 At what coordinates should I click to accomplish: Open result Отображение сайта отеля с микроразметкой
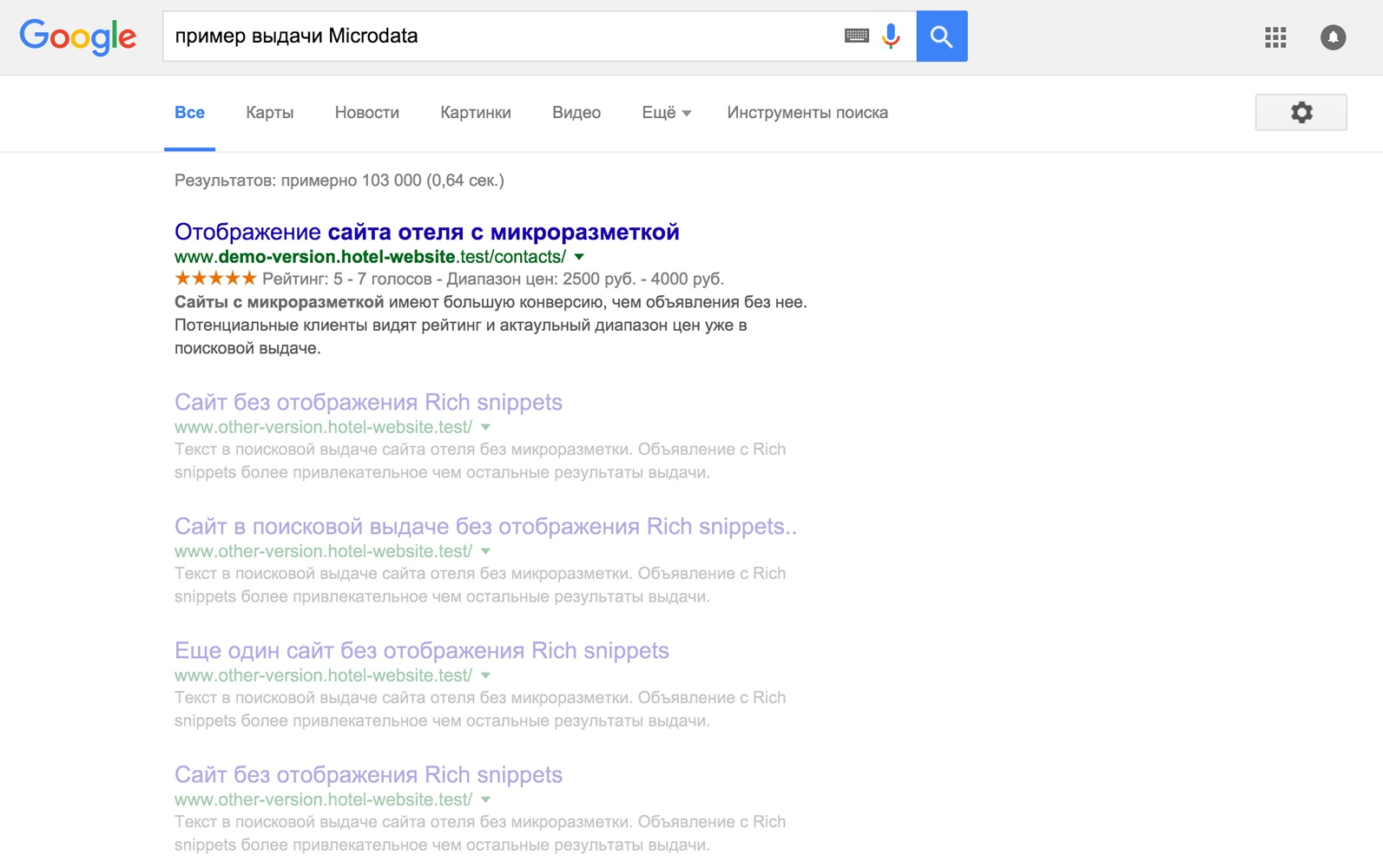[x=427, y=232]
